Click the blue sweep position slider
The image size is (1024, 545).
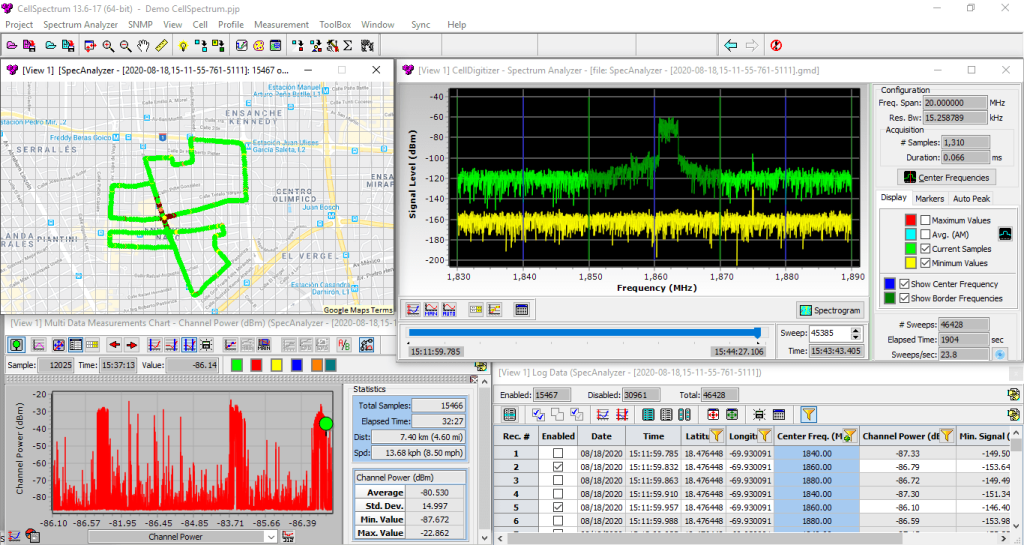pos(756,333)
